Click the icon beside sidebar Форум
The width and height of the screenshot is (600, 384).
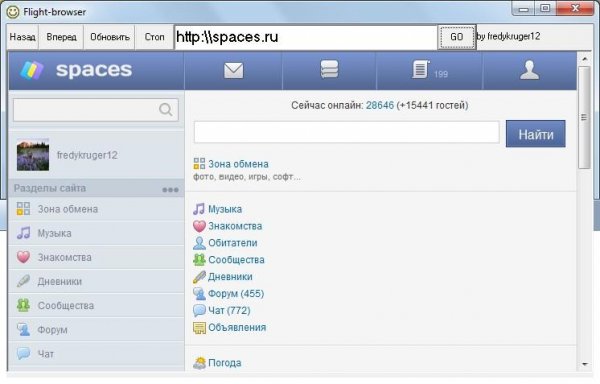pyautogui.click(x=23, y=329)
